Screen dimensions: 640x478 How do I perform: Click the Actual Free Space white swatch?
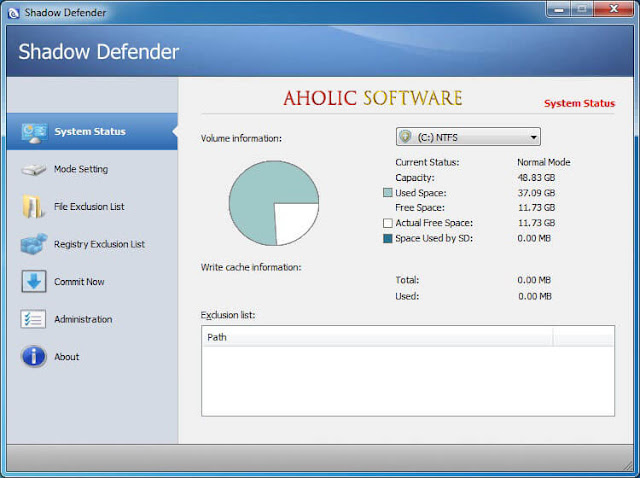coord(388,223)
